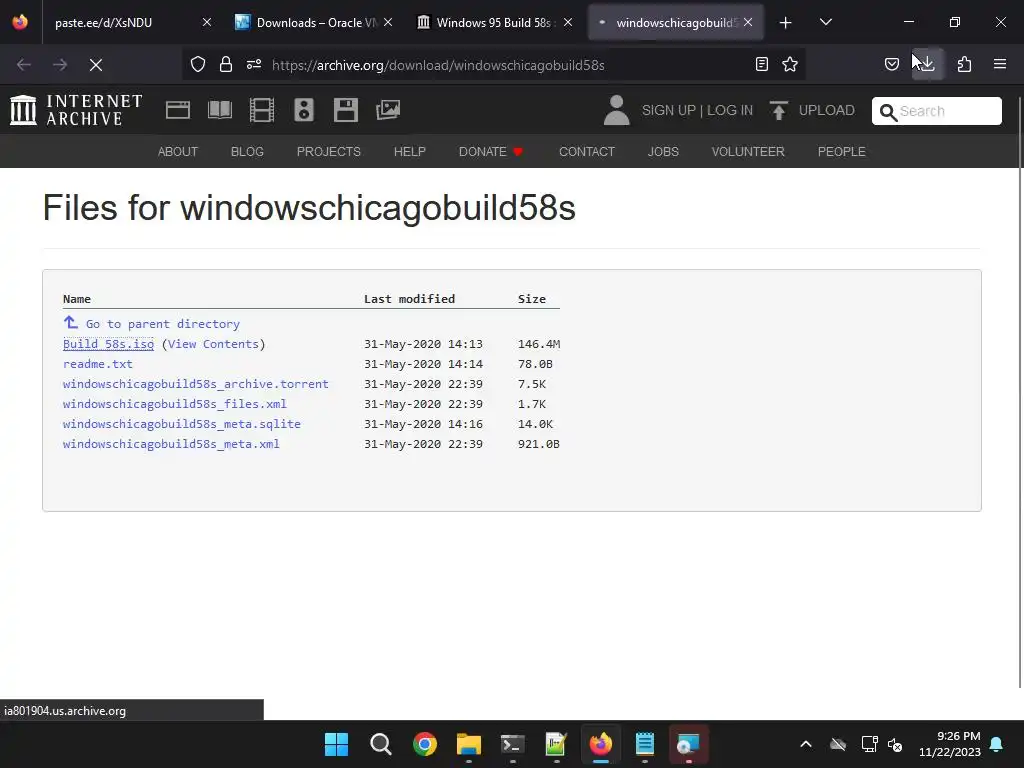Screen dimensions: 1024x768
Task: Stop loading the page with X button
Action: pos(95,65)
